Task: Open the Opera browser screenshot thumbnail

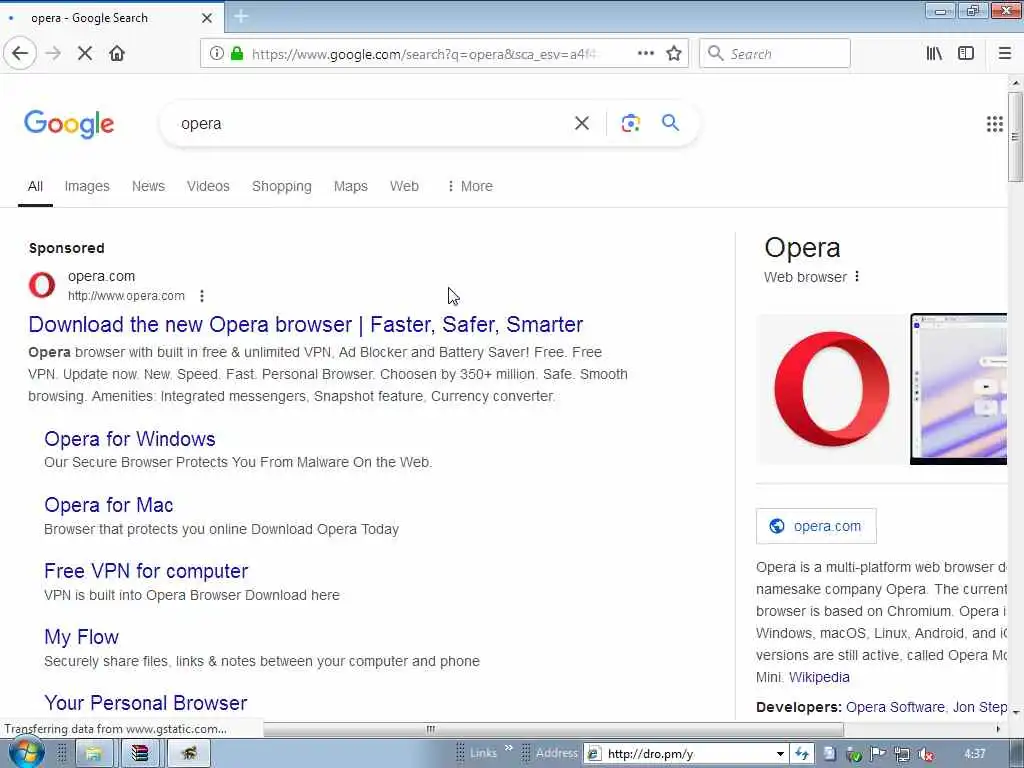Action: point(959,389)
